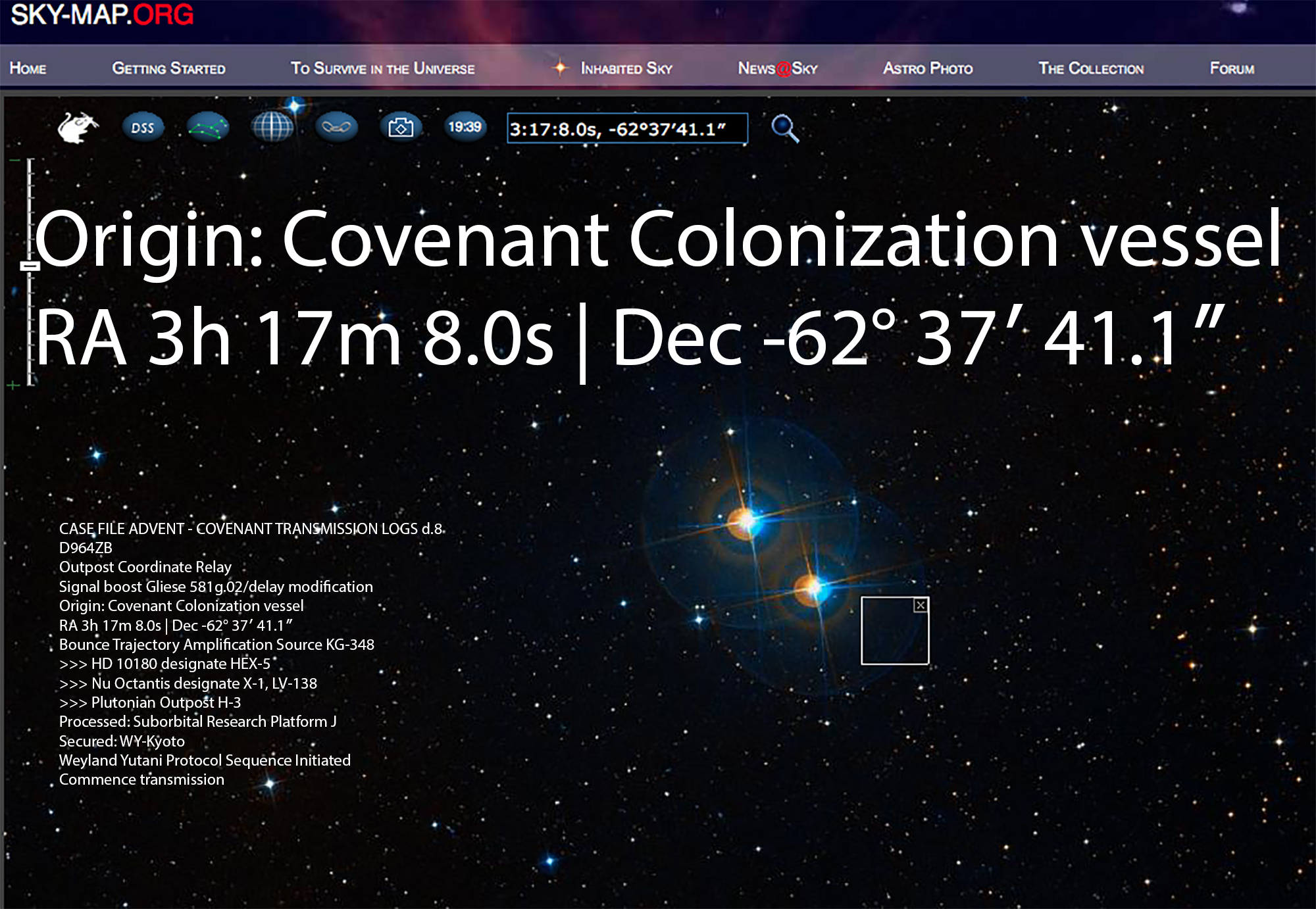Screen dimensions: 1316x909
Task: Click the zoom slider handle
Action: (30, 266)
